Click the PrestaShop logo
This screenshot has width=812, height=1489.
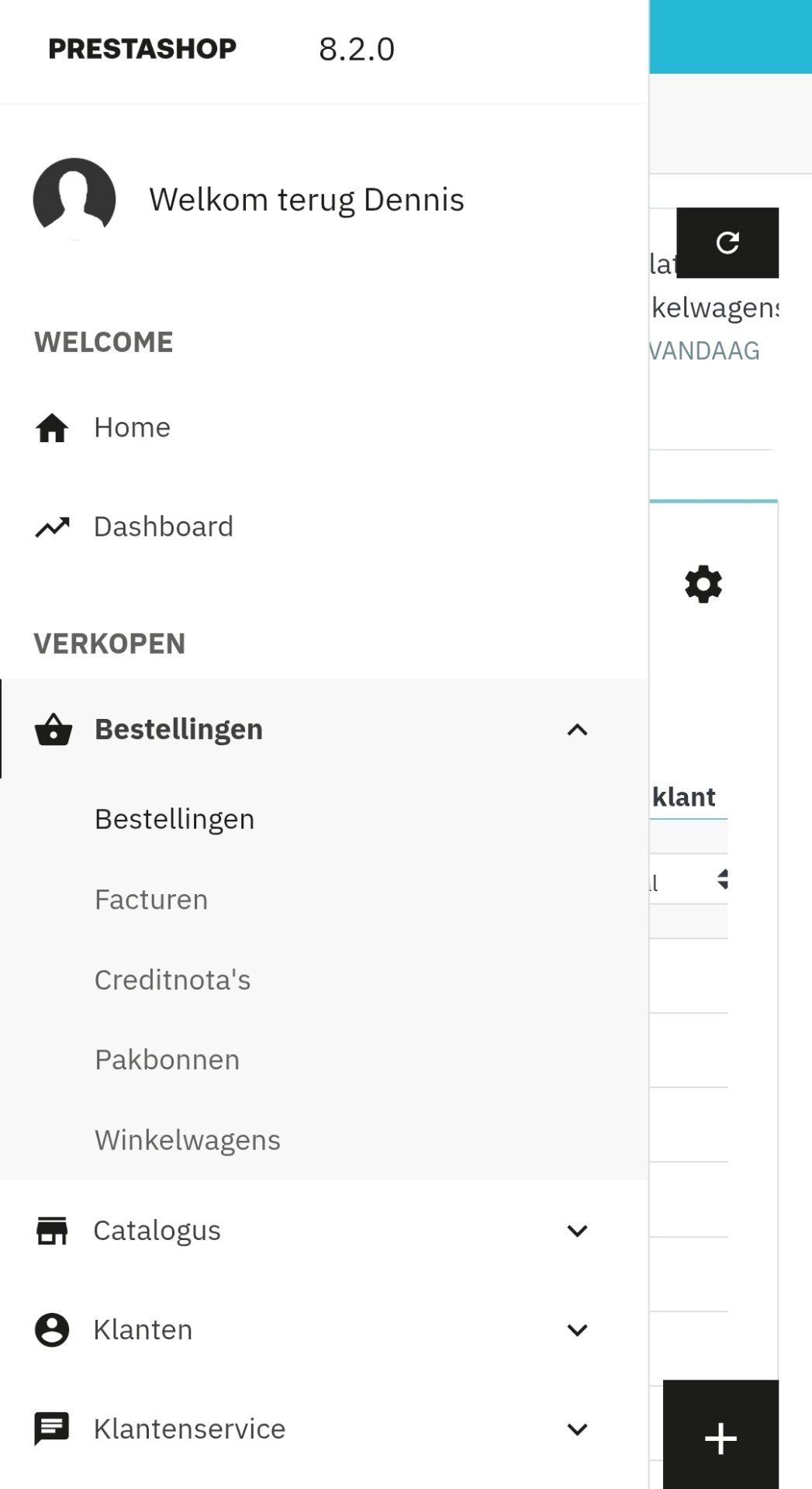click(142, 49)
